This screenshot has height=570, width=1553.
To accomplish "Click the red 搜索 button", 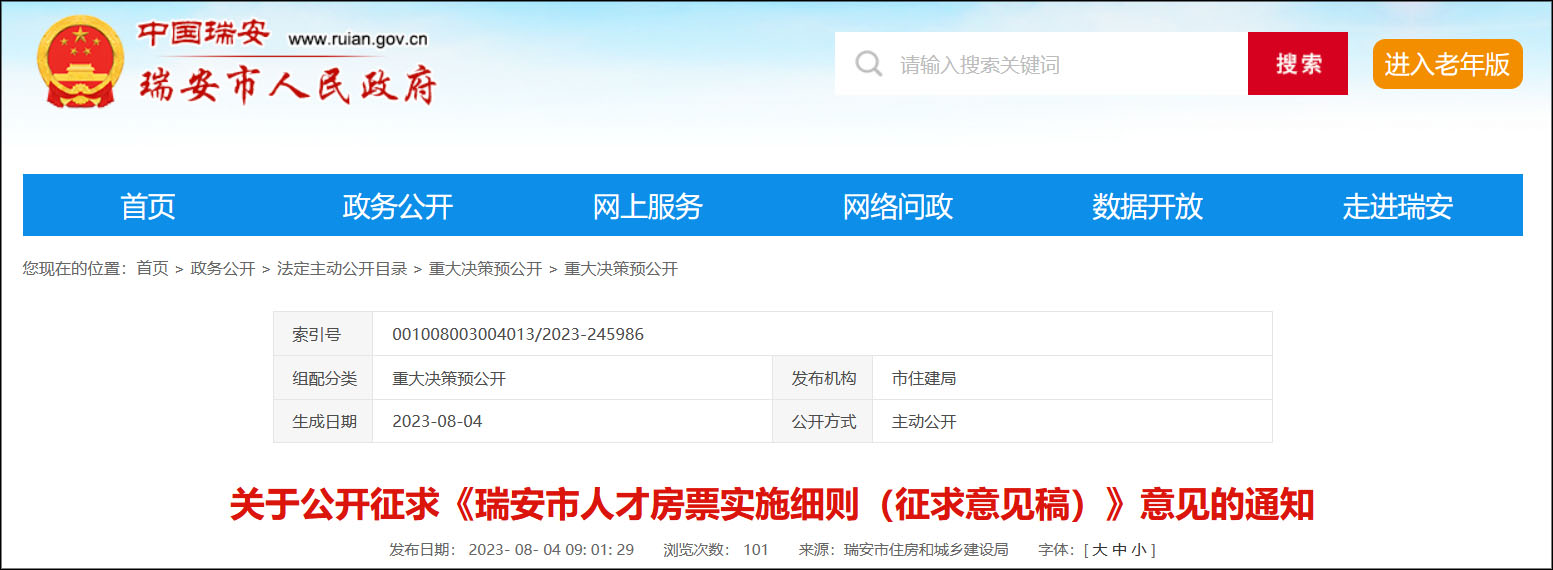I will pos(1298,64).
